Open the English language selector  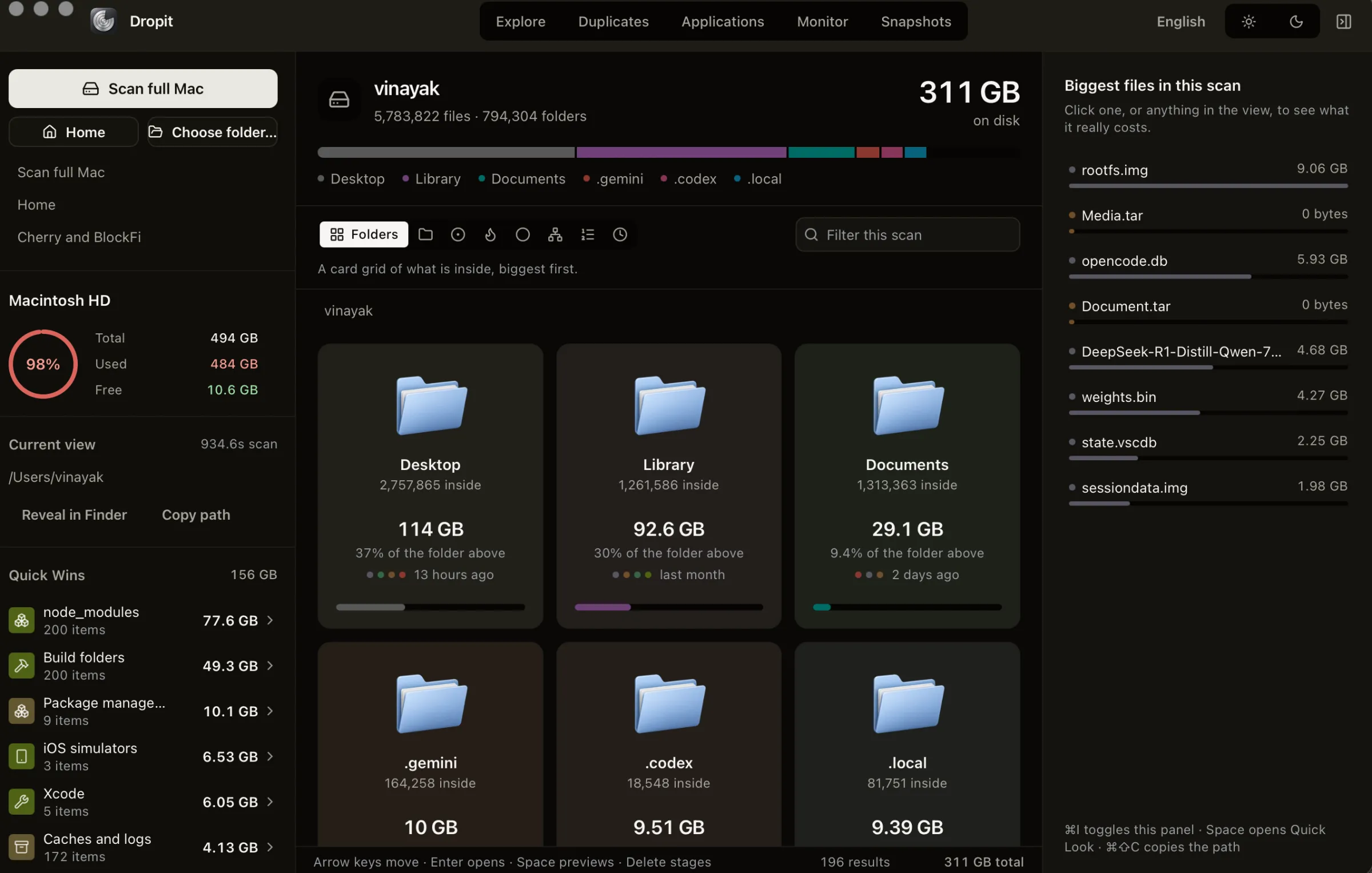point(1180,22)
